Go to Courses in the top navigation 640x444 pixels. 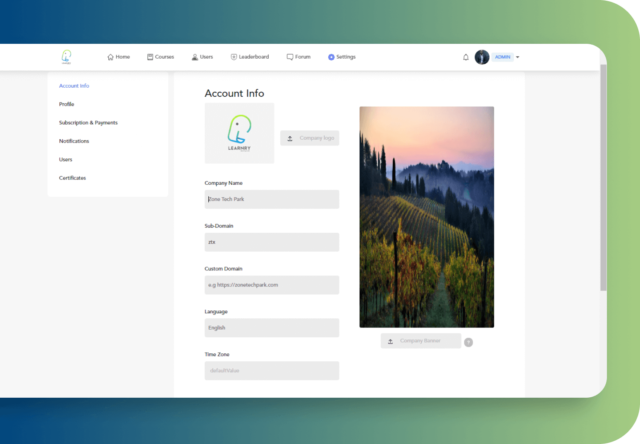click(x=160, y=57)
